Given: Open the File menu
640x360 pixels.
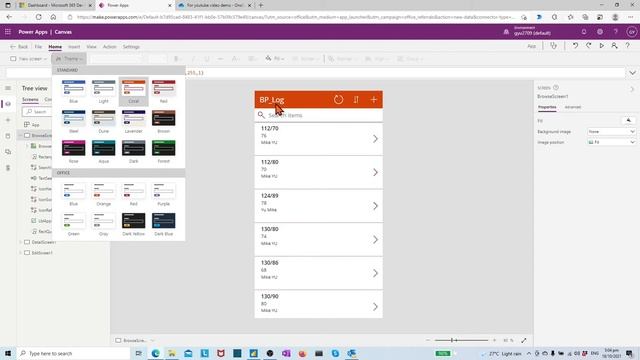Looking at the screenshot, I should (38, 47).
